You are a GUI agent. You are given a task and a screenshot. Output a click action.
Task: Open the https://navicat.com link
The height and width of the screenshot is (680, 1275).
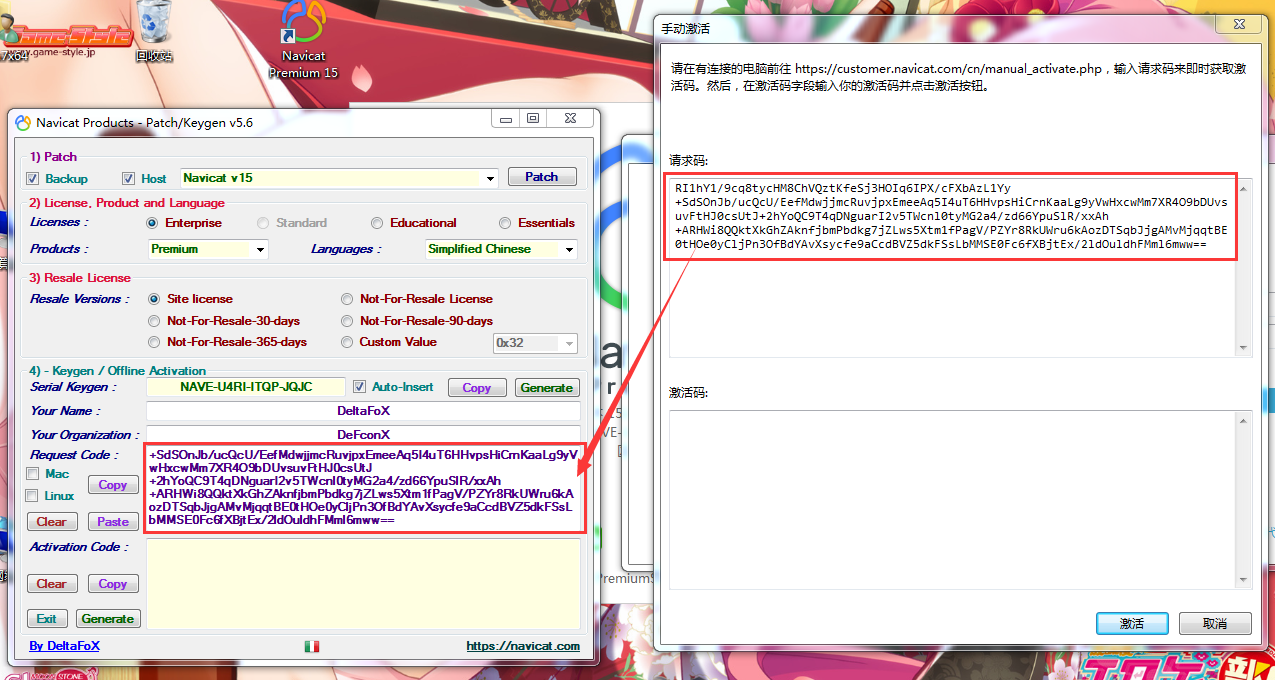point(522,646)
